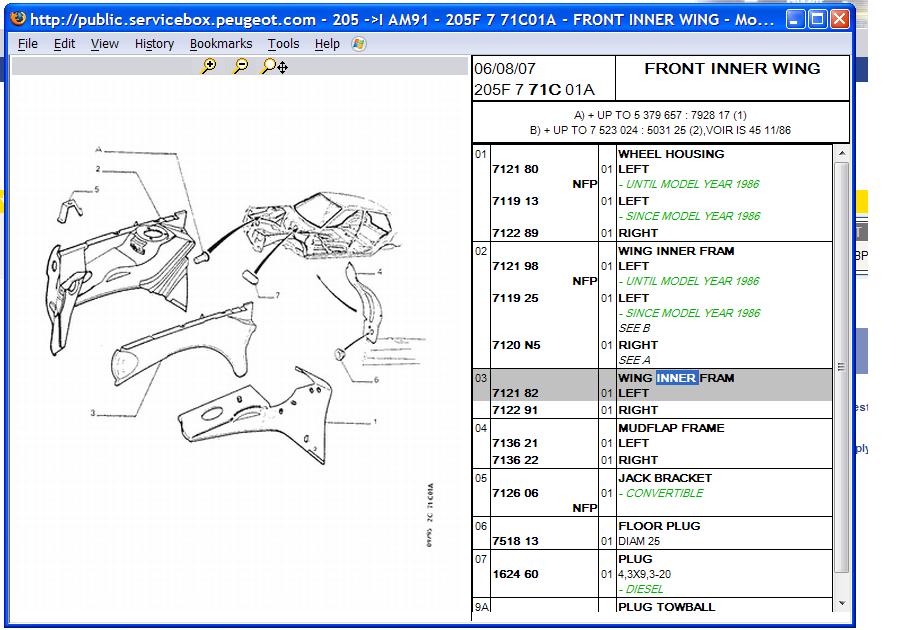The width and height of the screenshot is (907, 630).
Task: Click SINCE MODEL YEAR 1986 under WING INNER FRAM
Action: pyautogui.click(x=690, y=314)
